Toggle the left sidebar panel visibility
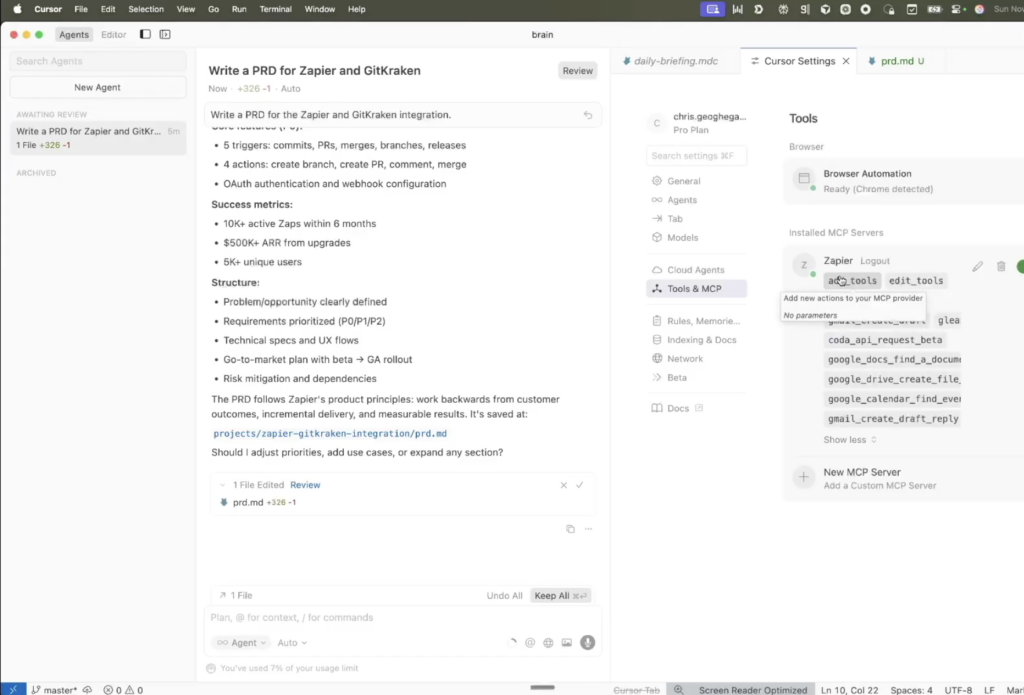Viewport: 1024px width, 695px height. [x=145, y=34]
